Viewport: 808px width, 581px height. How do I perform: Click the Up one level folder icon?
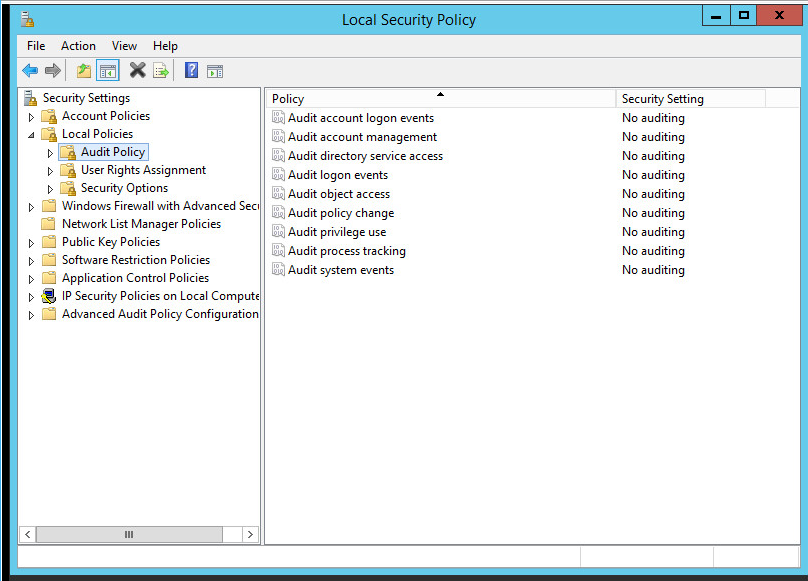pos(84,71)
